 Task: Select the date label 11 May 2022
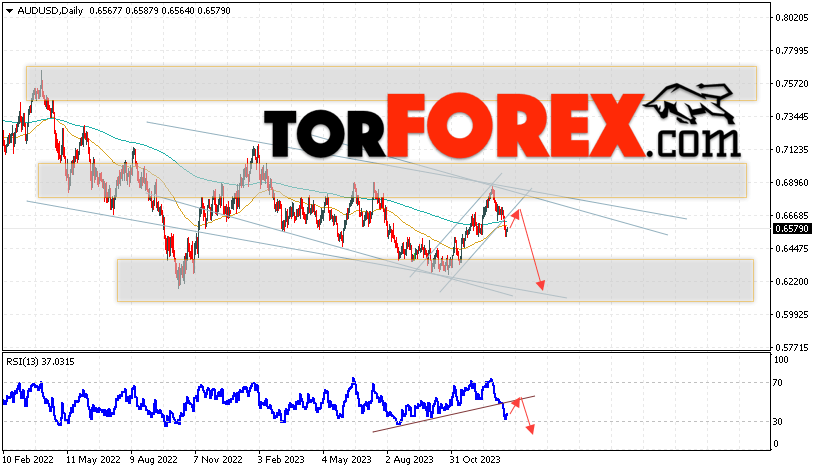[93, 460]
